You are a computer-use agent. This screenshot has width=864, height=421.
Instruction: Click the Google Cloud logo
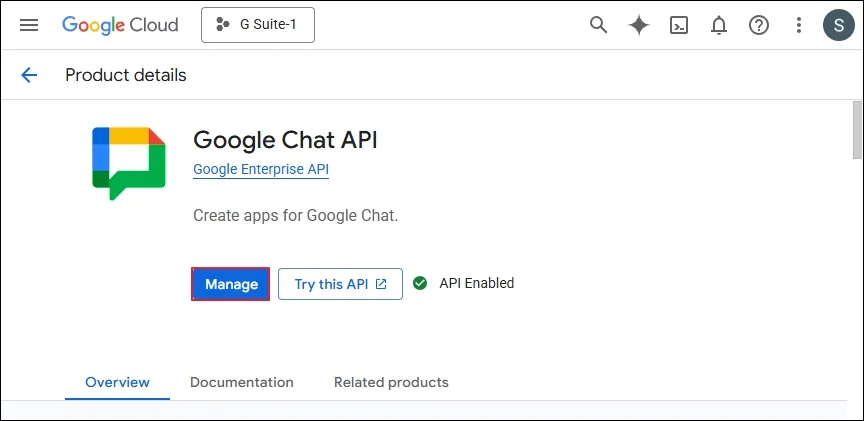[120, 25]
